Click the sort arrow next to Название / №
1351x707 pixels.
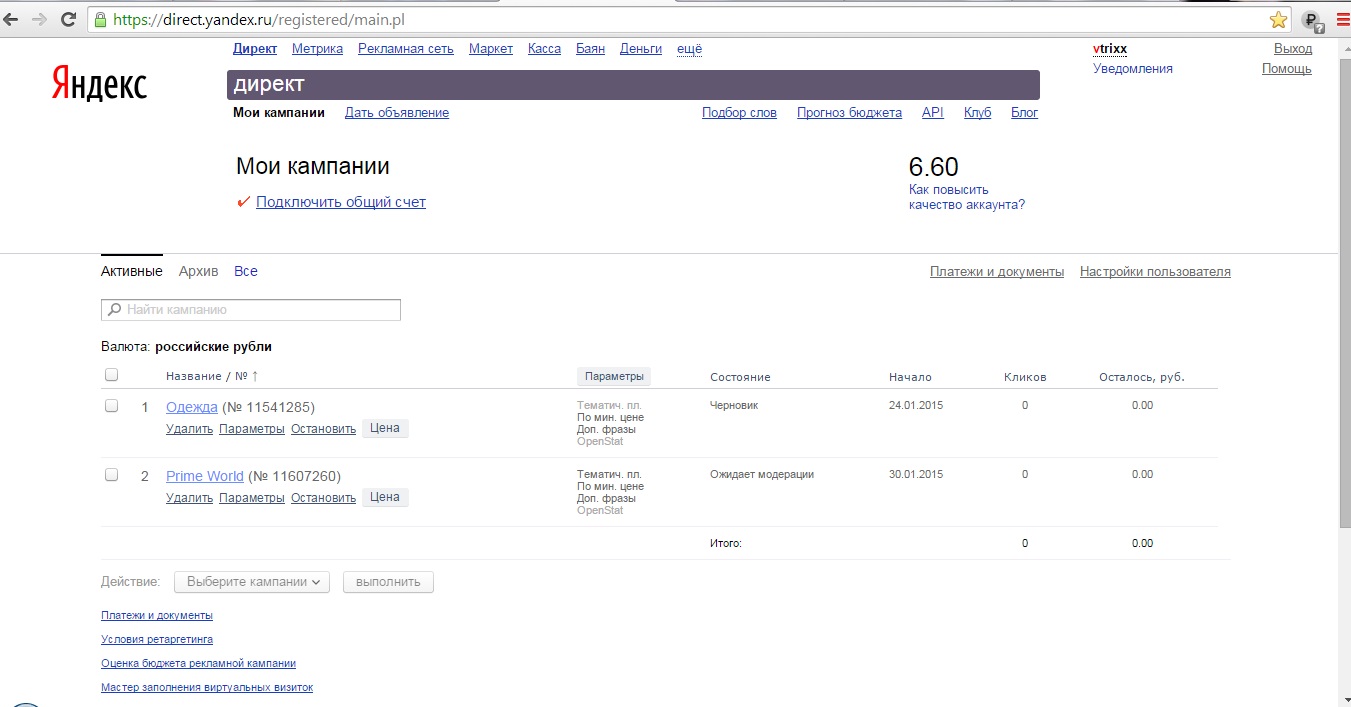tap(254, 376)
